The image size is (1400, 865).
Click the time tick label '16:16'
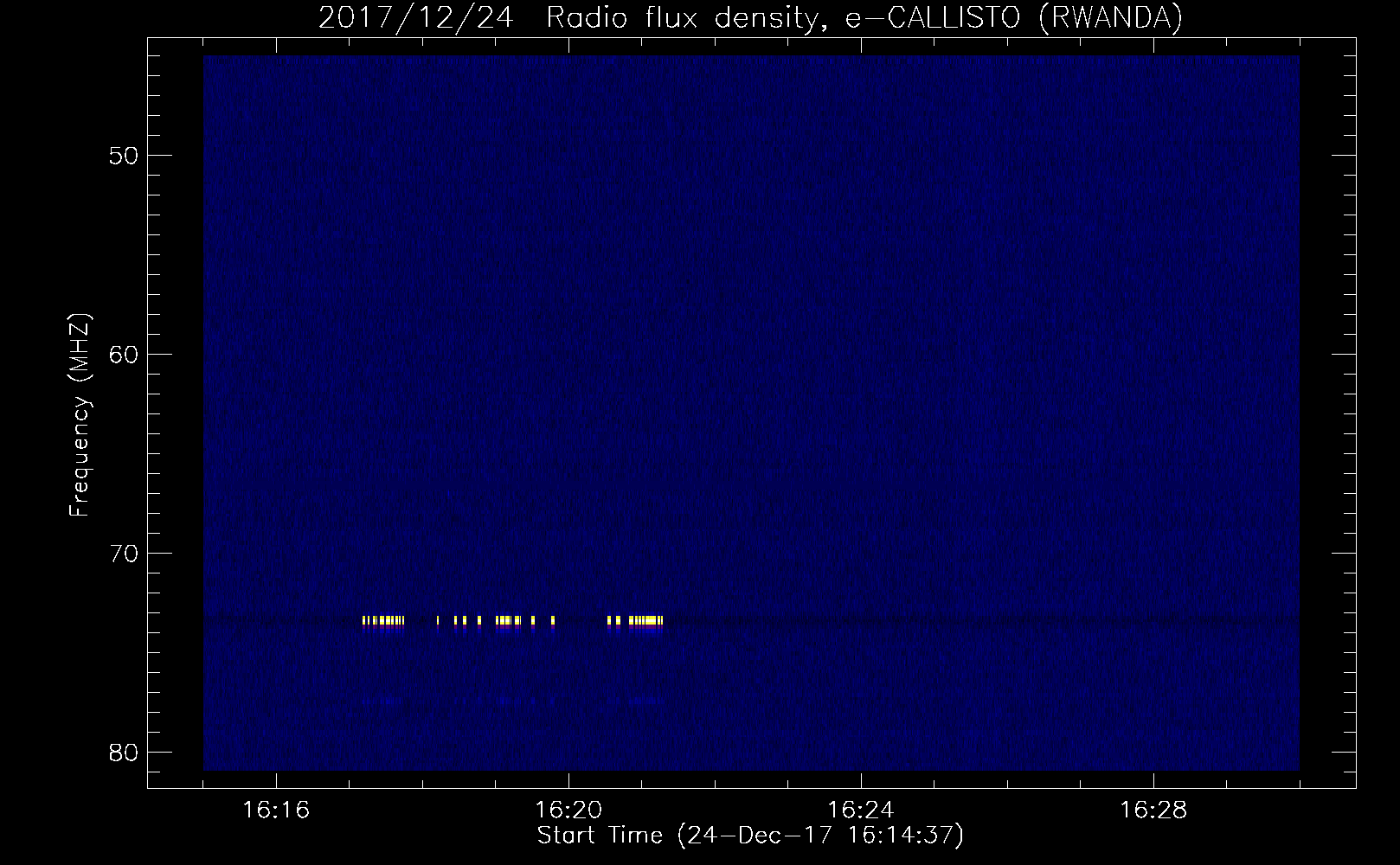276,811
